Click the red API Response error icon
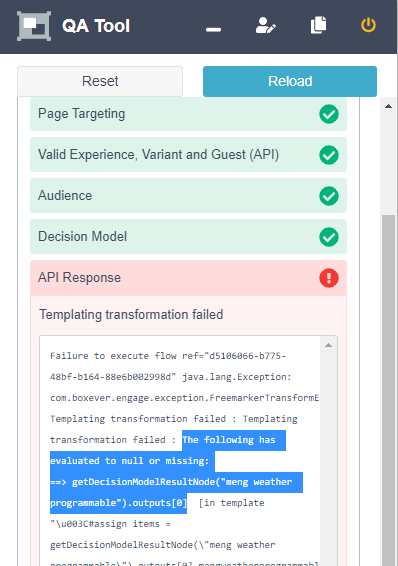The width and height of the screenshot is (398, 566). coord(329,278)
